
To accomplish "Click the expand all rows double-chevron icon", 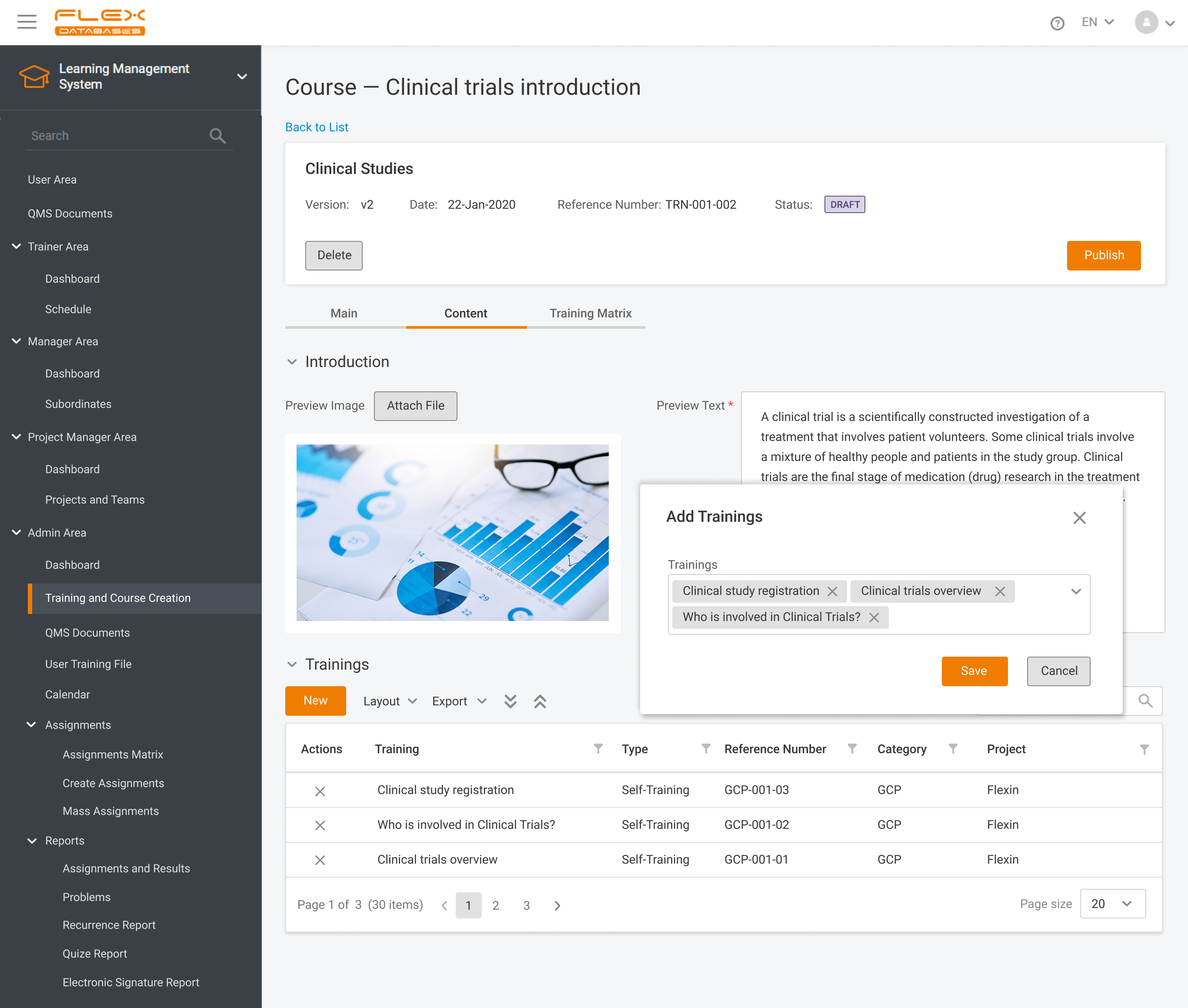I will click(510, 701).
